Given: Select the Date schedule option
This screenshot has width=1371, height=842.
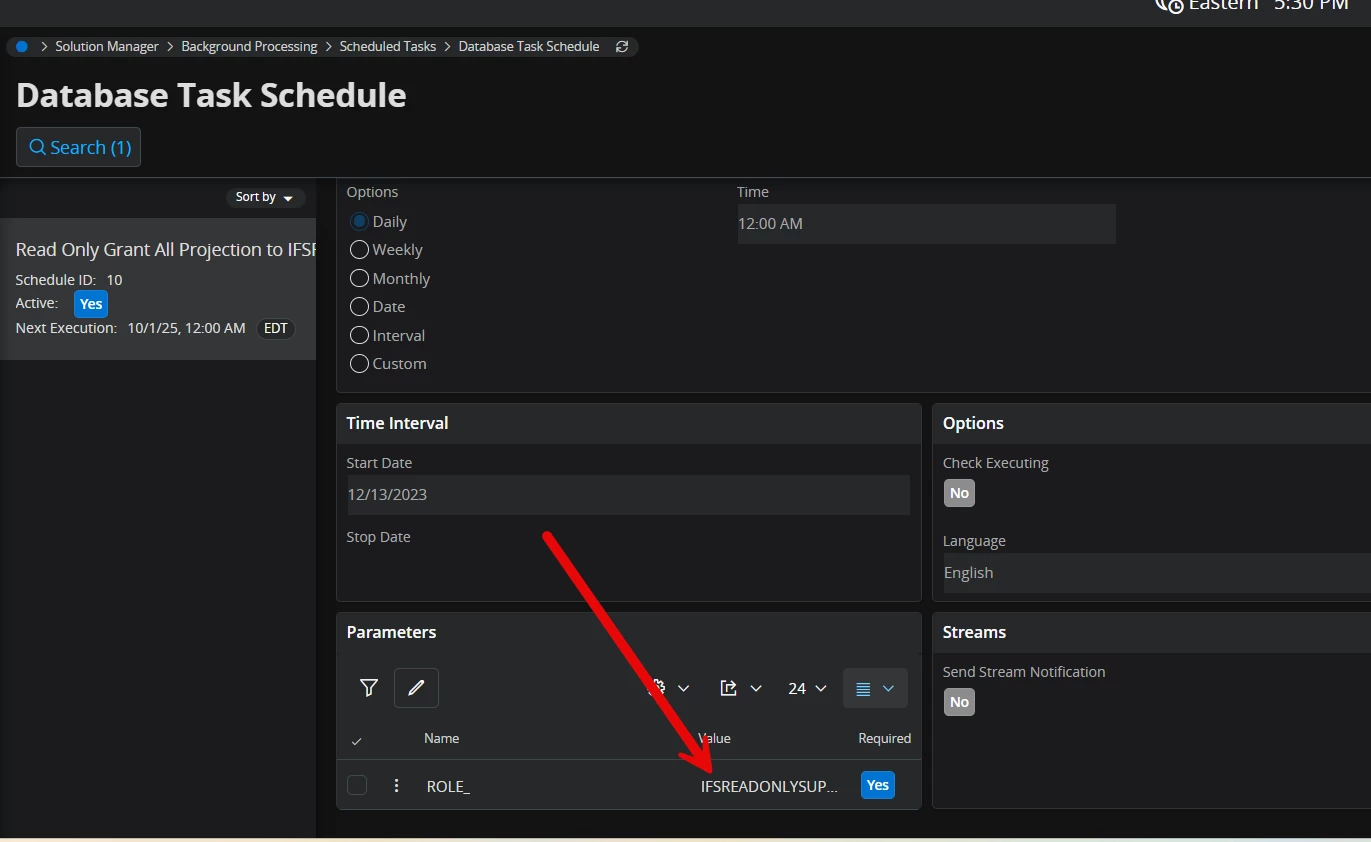Looking at the screenshot, I should [x=359, y=307].
